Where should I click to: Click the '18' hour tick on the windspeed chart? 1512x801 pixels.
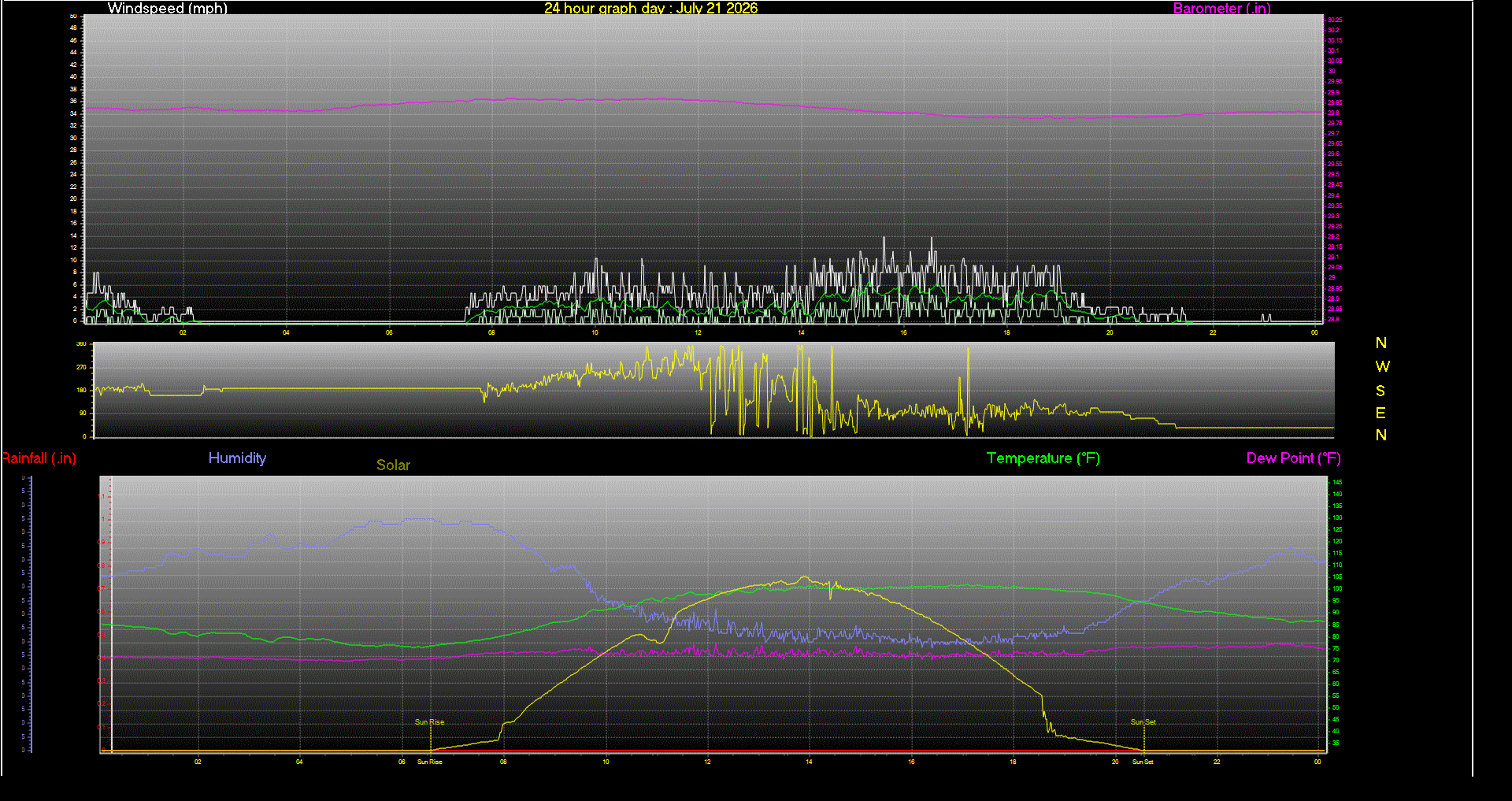point(1006,332)
